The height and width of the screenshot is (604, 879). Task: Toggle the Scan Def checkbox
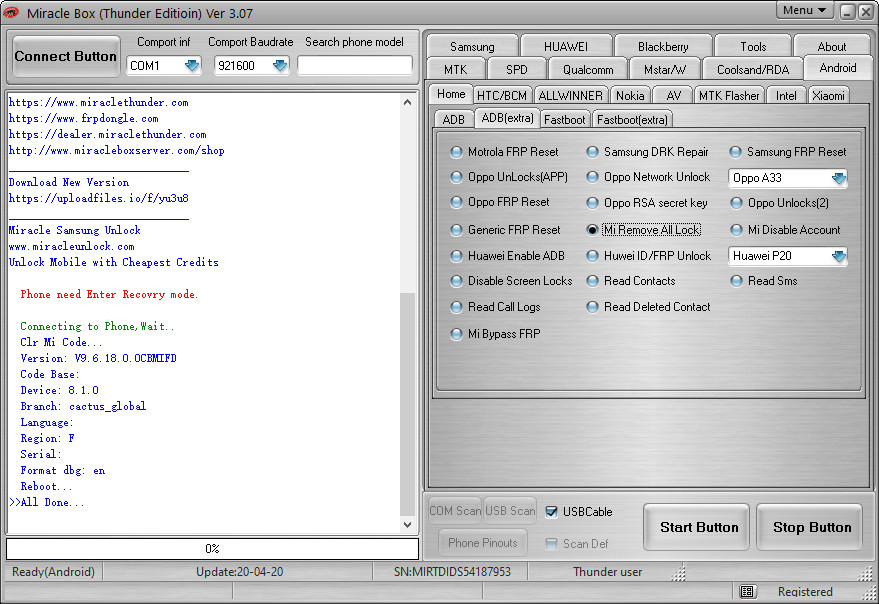[552, 543]
